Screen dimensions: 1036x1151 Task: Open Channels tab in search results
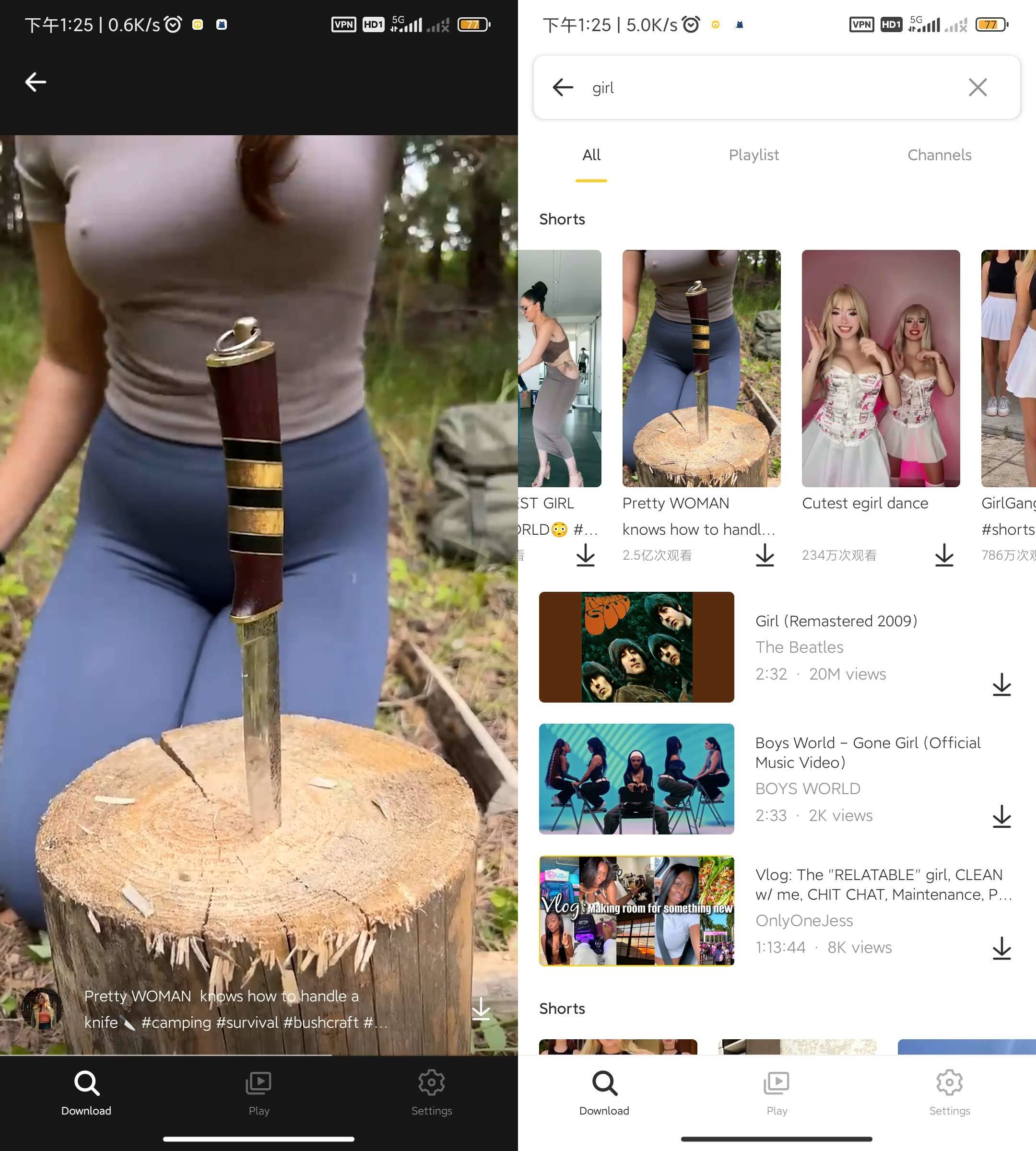pos(939,155)
